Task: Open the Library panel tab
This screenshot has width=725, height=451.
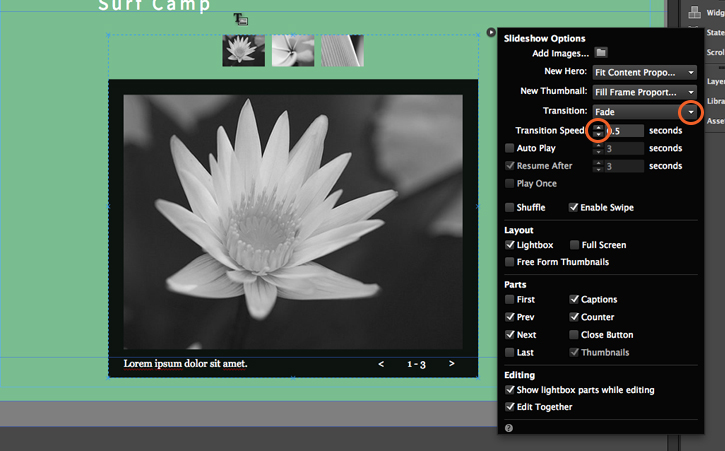Action: coord(715,101)
